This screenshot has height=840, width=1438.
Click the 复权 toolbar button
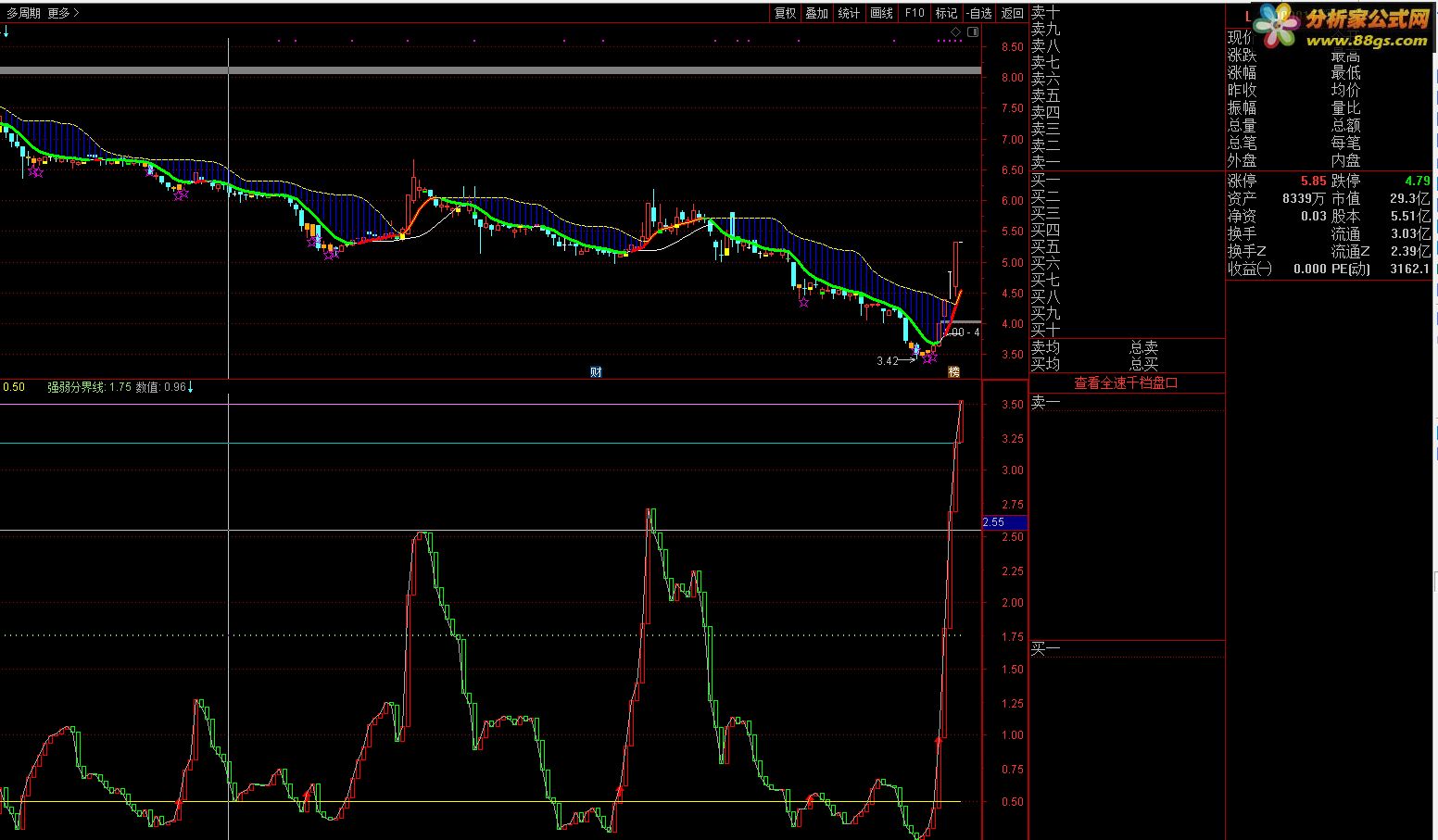(x=786, y=13)
